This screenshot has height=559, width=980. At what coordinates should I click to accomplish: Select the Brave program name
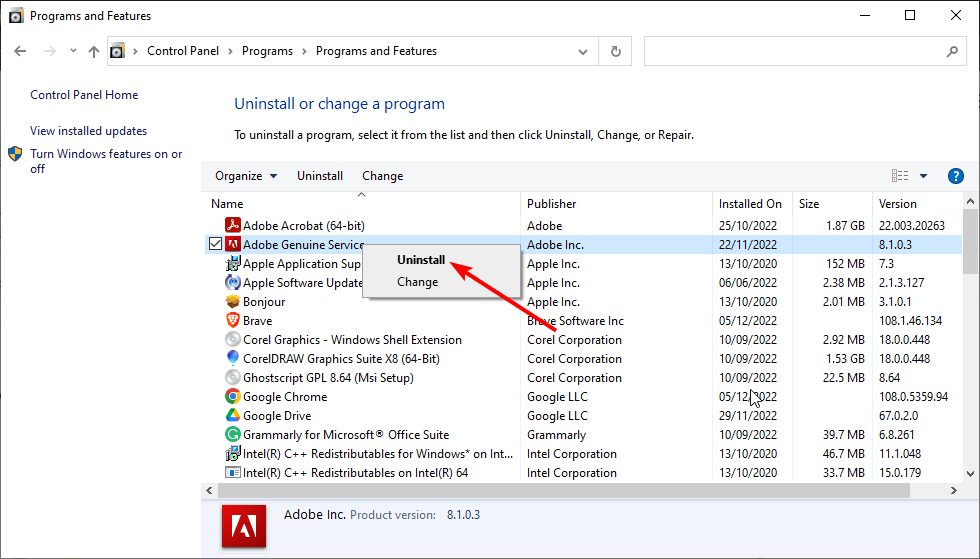(x=258, y=321)
